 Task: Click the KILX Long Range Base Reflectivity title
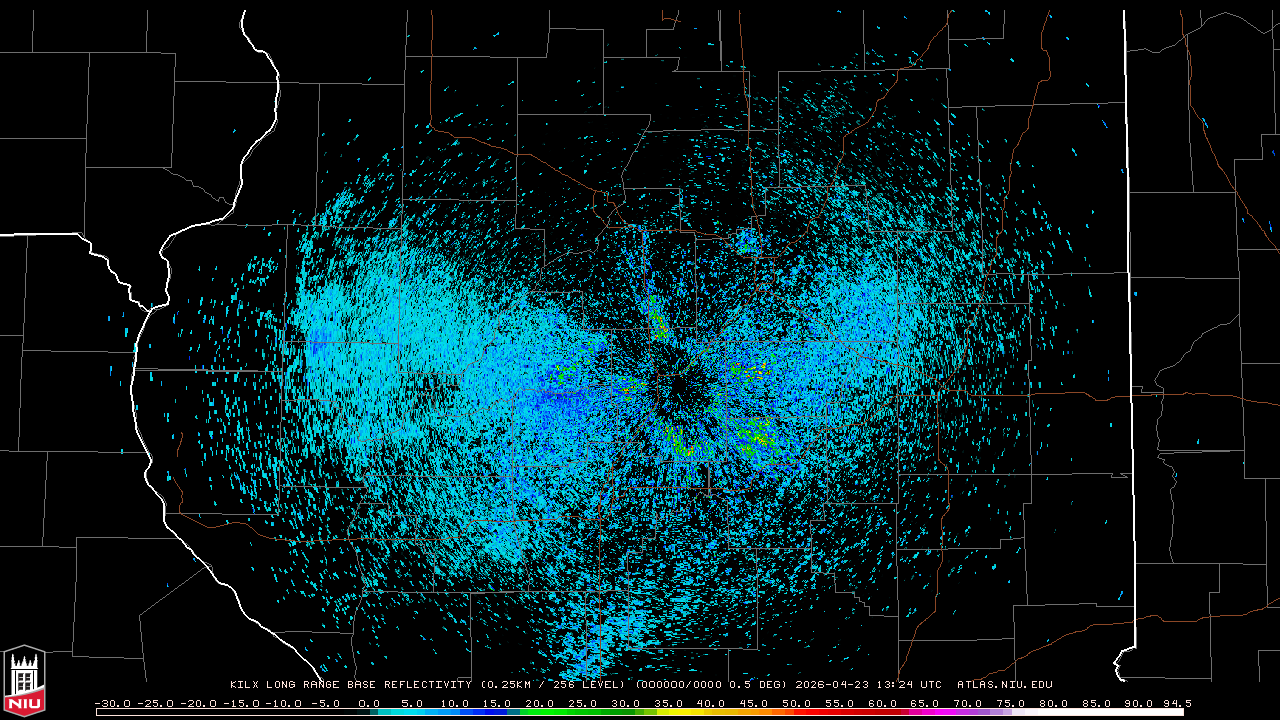(350, 685)
